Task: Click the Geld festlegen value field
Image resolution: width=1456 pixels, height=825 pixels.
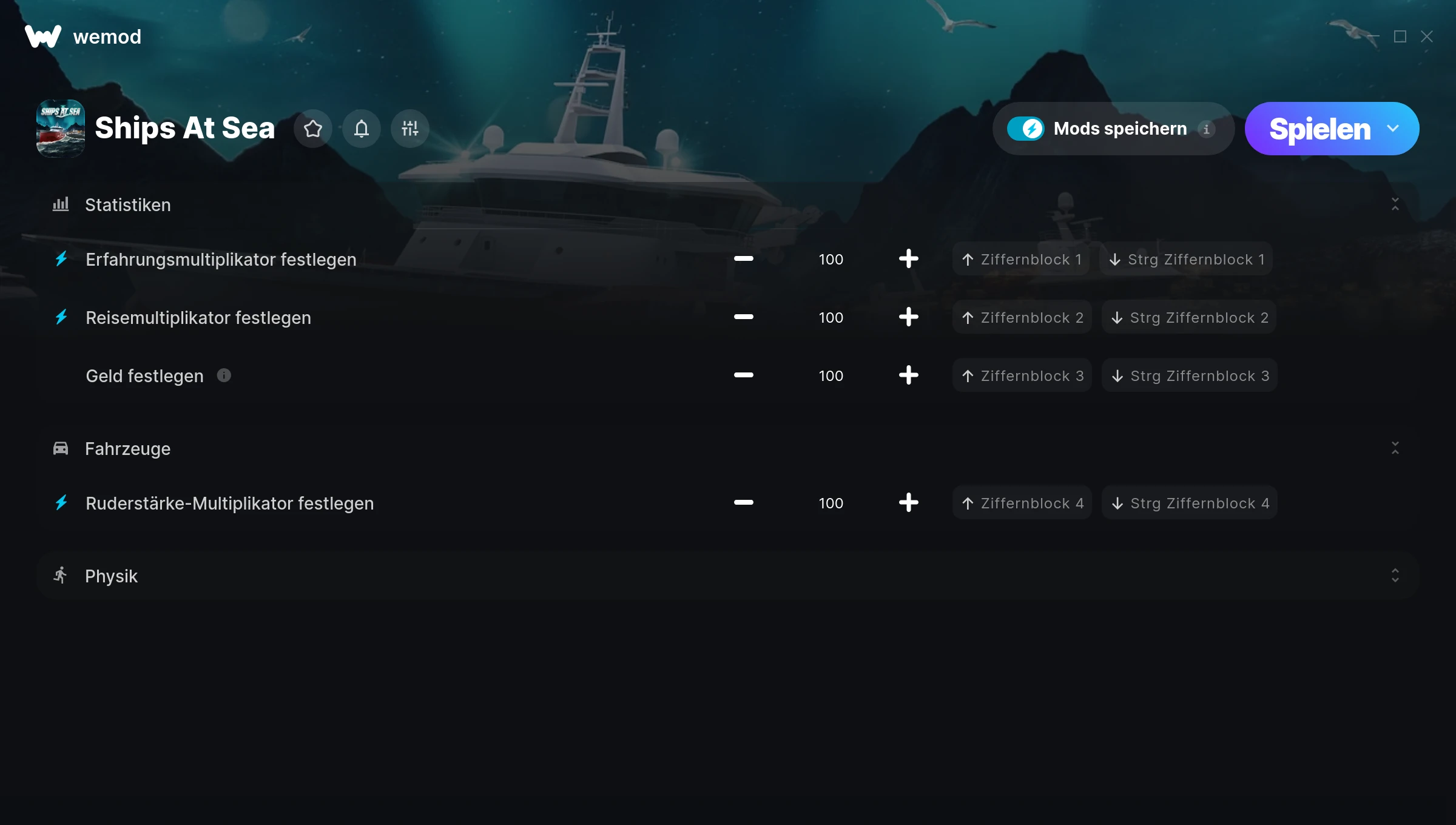Action: point(831,375)
